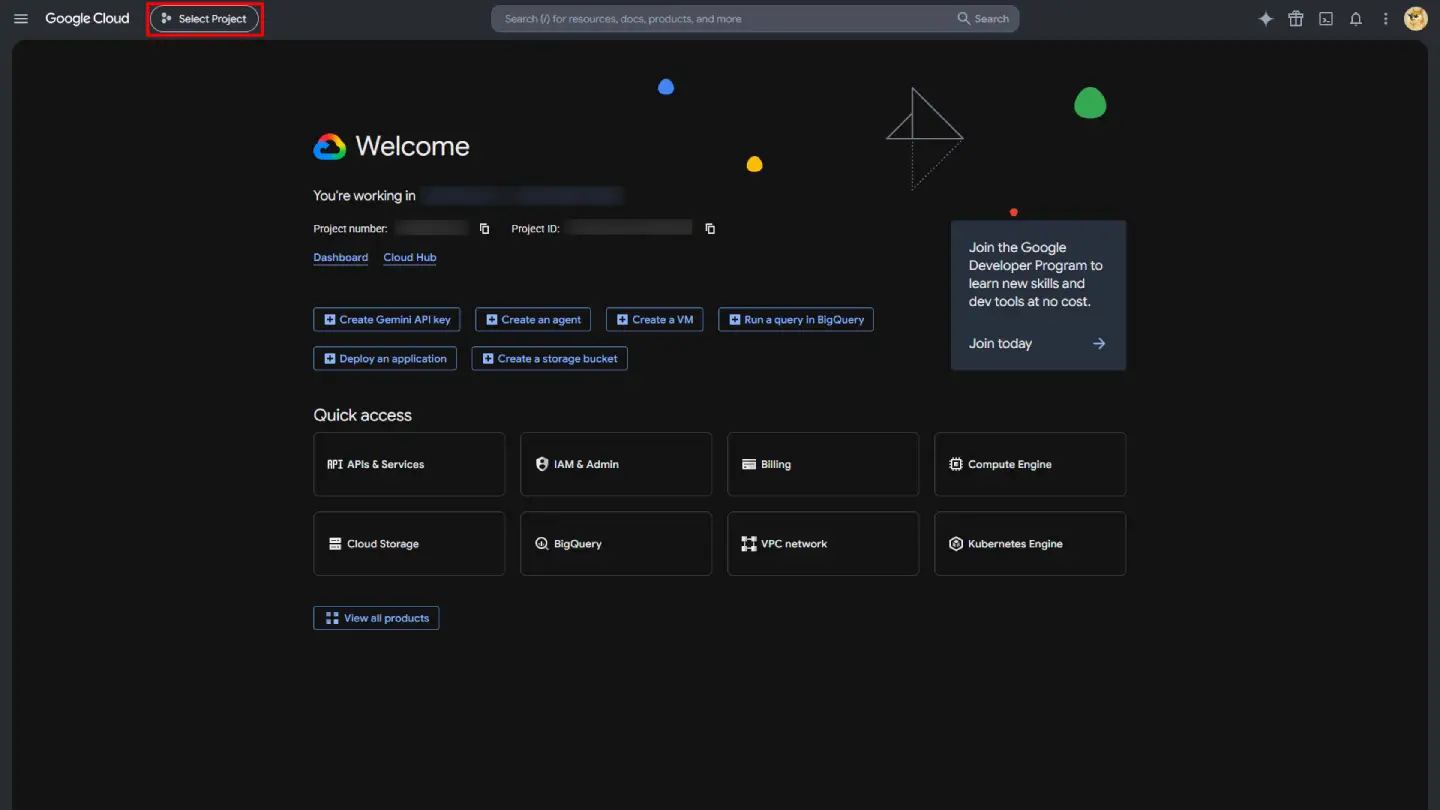Image resolution: width=1440 pixels, height=810 pixels.
Task: Open the free trial gift icon
Action: click(1296, 19)
